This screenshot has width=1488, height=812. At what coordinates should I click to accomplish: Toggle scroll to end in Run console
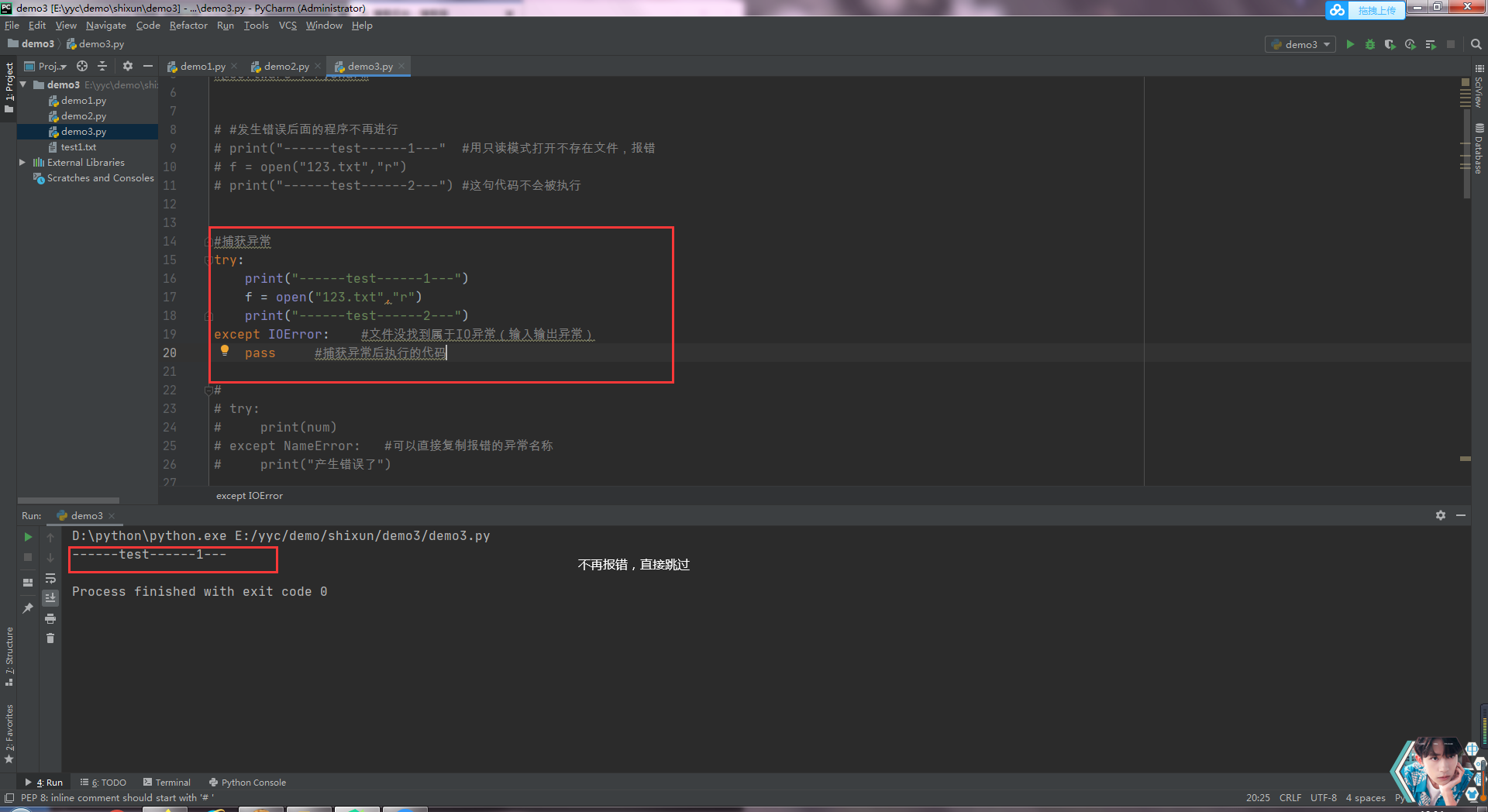[x=50, y=598]
